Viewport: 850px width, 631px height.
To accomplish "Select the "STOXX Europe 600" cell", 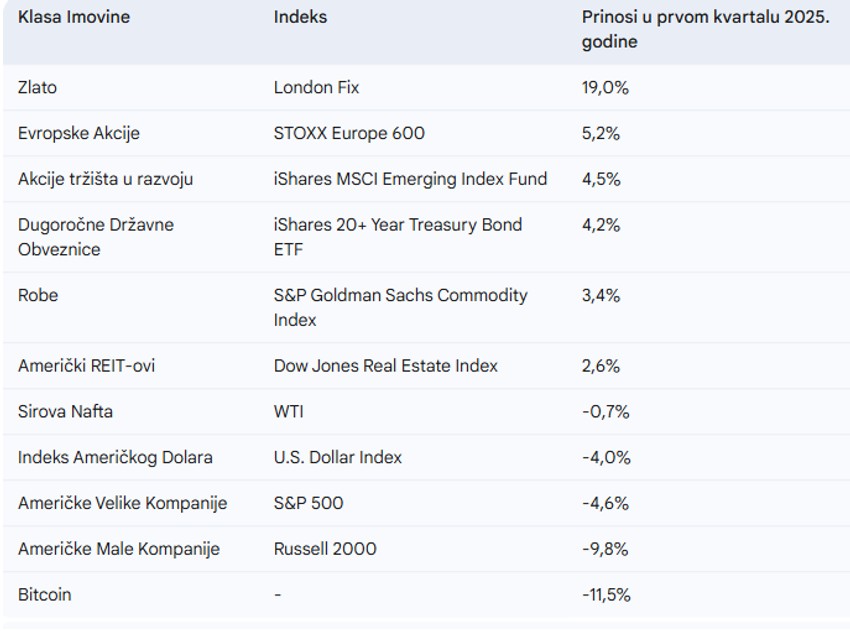I will [x=349, y=134].
